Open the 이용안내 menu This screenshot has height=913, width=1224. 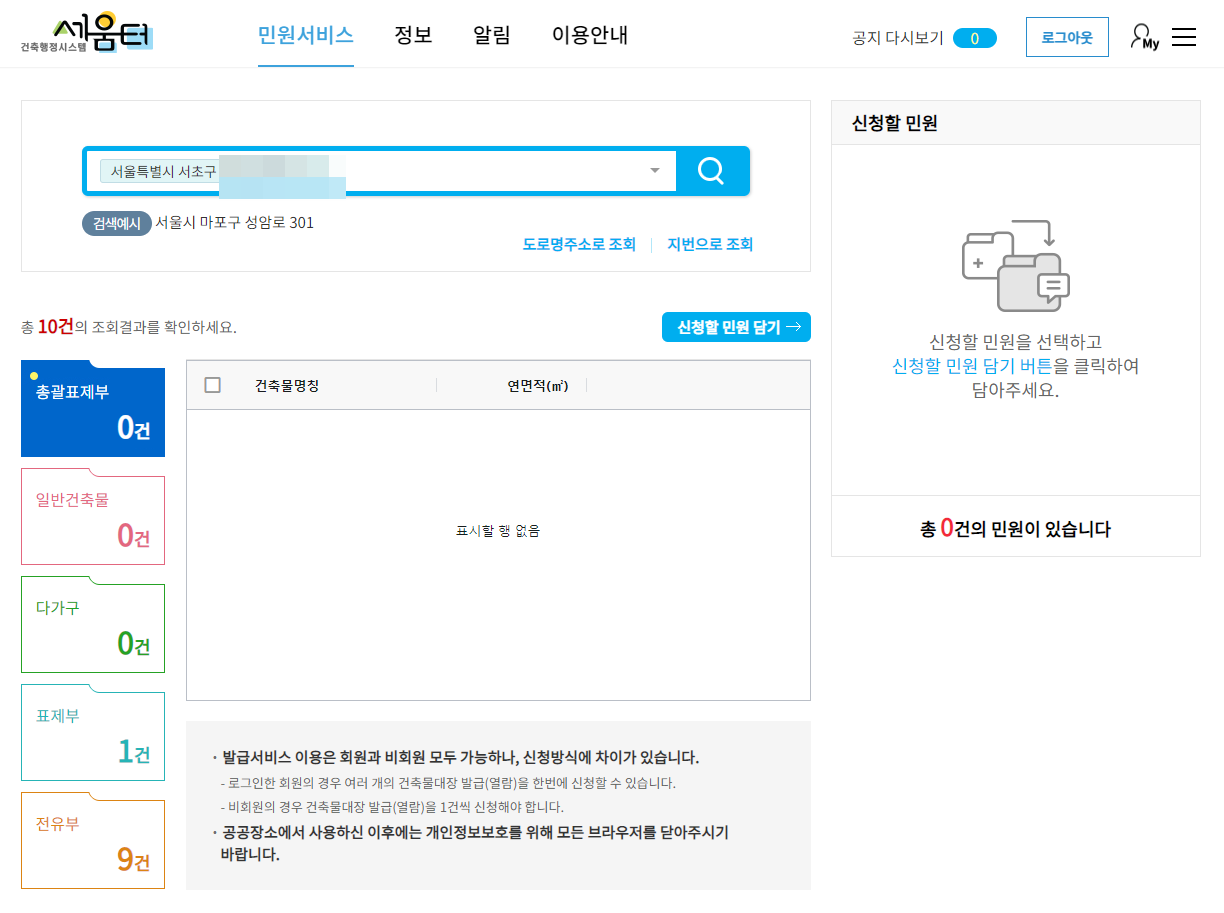590,35
